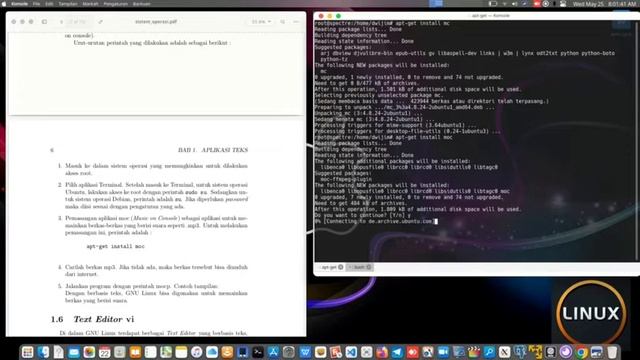Open the Tampilan menu

[68, 4]
